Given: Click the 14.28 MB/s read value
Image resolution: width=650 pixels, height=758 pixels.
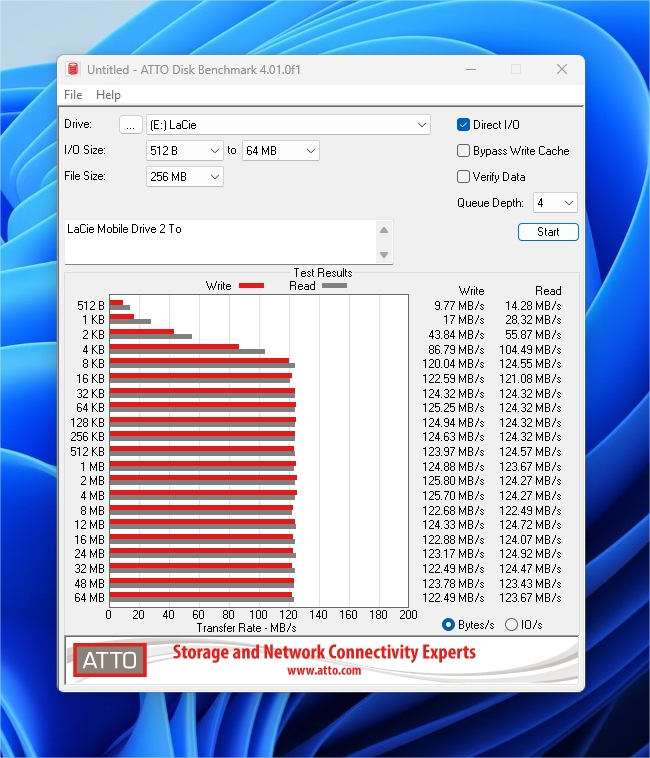Looking at the screenshot, I should [x=533, y=306].
